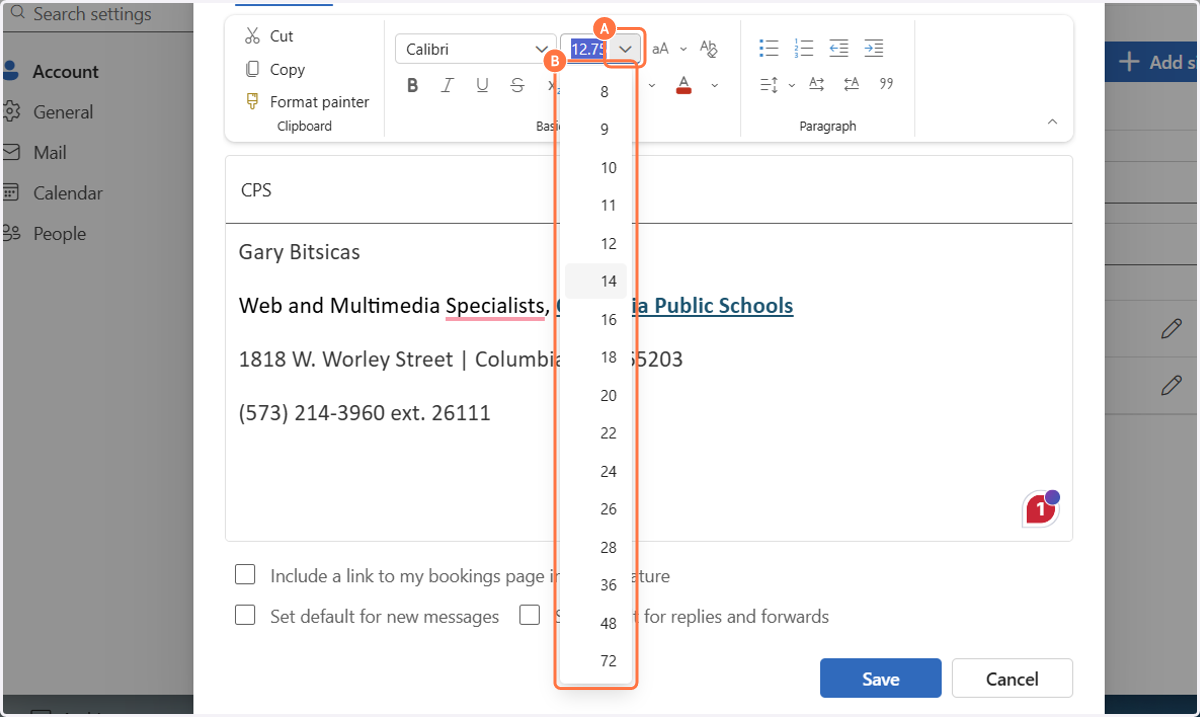
Task: Click the font size value box
Action: pyautogui.click(x=588, y=49)
